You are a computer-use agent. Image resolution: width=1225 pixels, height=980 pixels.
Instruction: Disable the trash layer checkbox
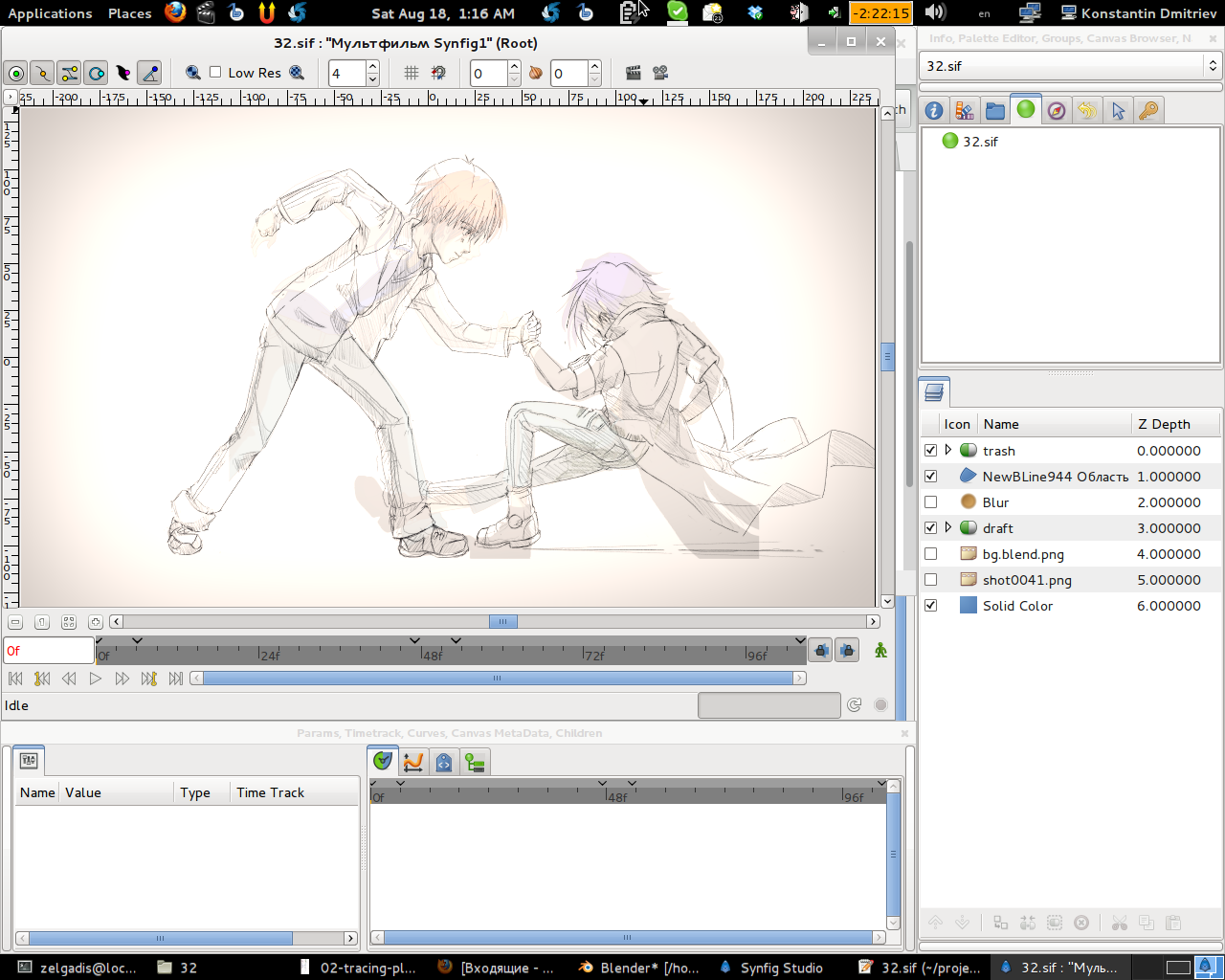(930, 450)
